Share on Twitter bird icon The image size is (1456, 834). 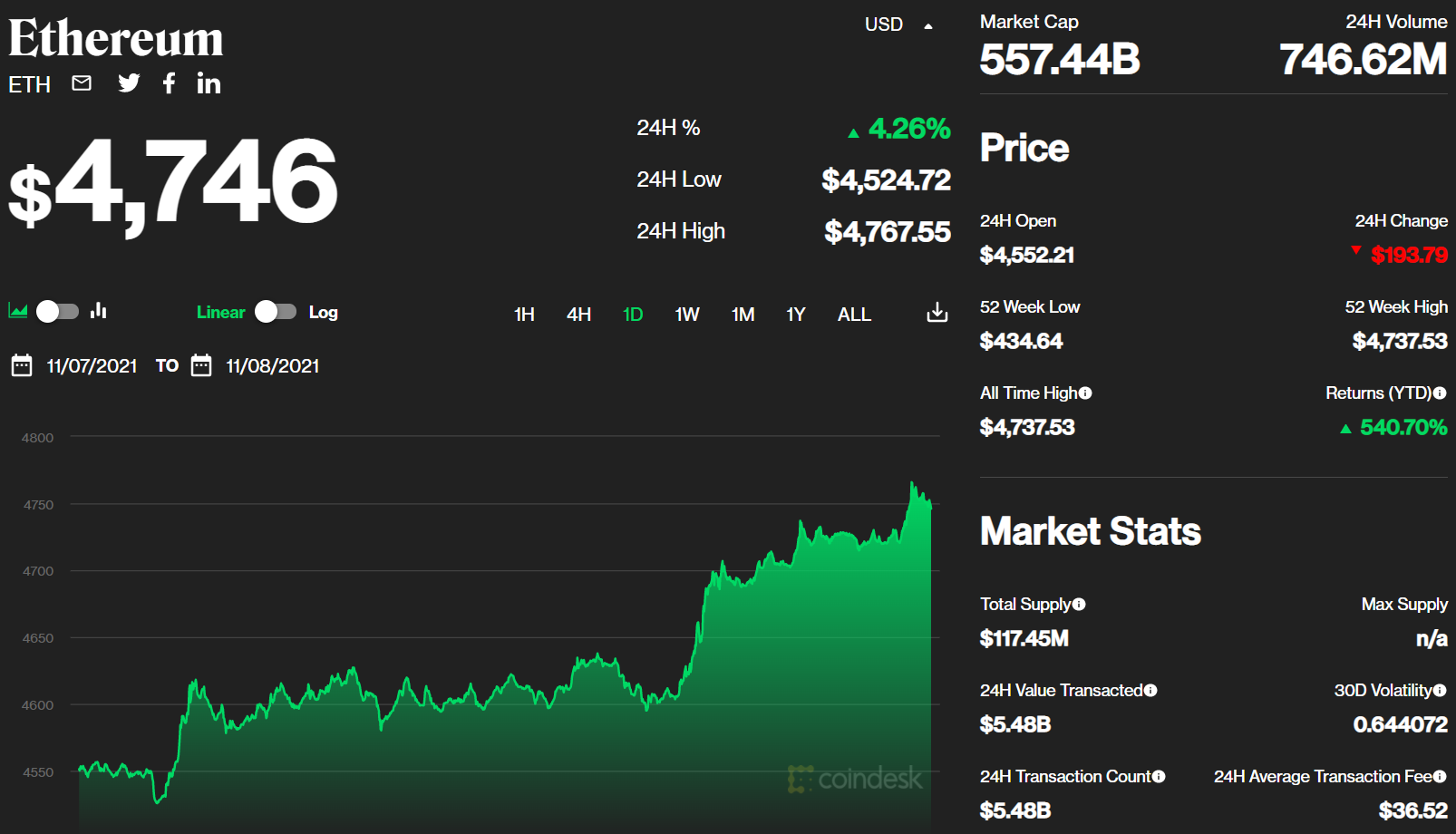[x=129, y=83]
